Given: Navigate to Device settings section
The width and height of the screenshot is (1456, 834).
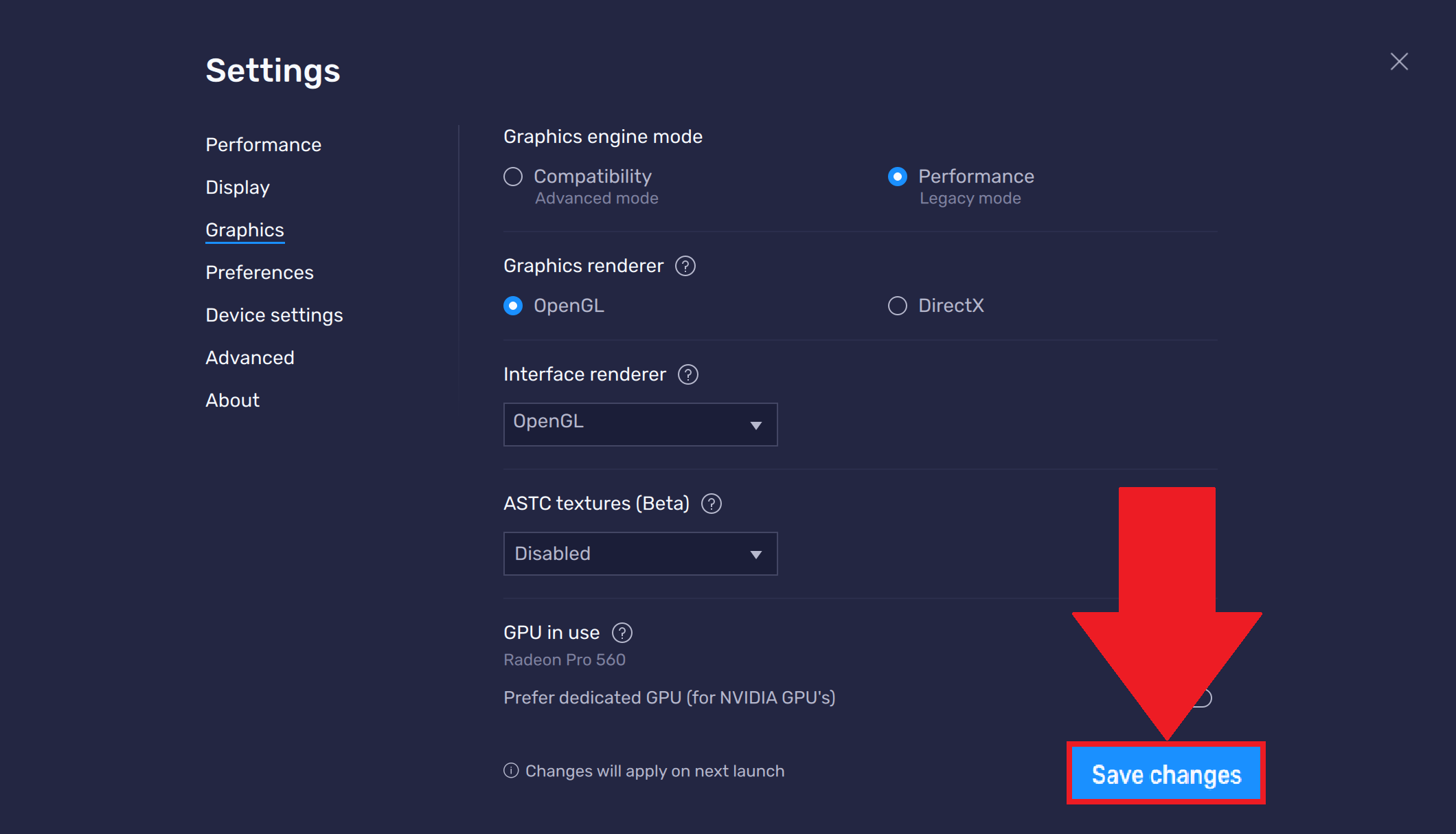Looking at the screenshot, I should point(273,314).
